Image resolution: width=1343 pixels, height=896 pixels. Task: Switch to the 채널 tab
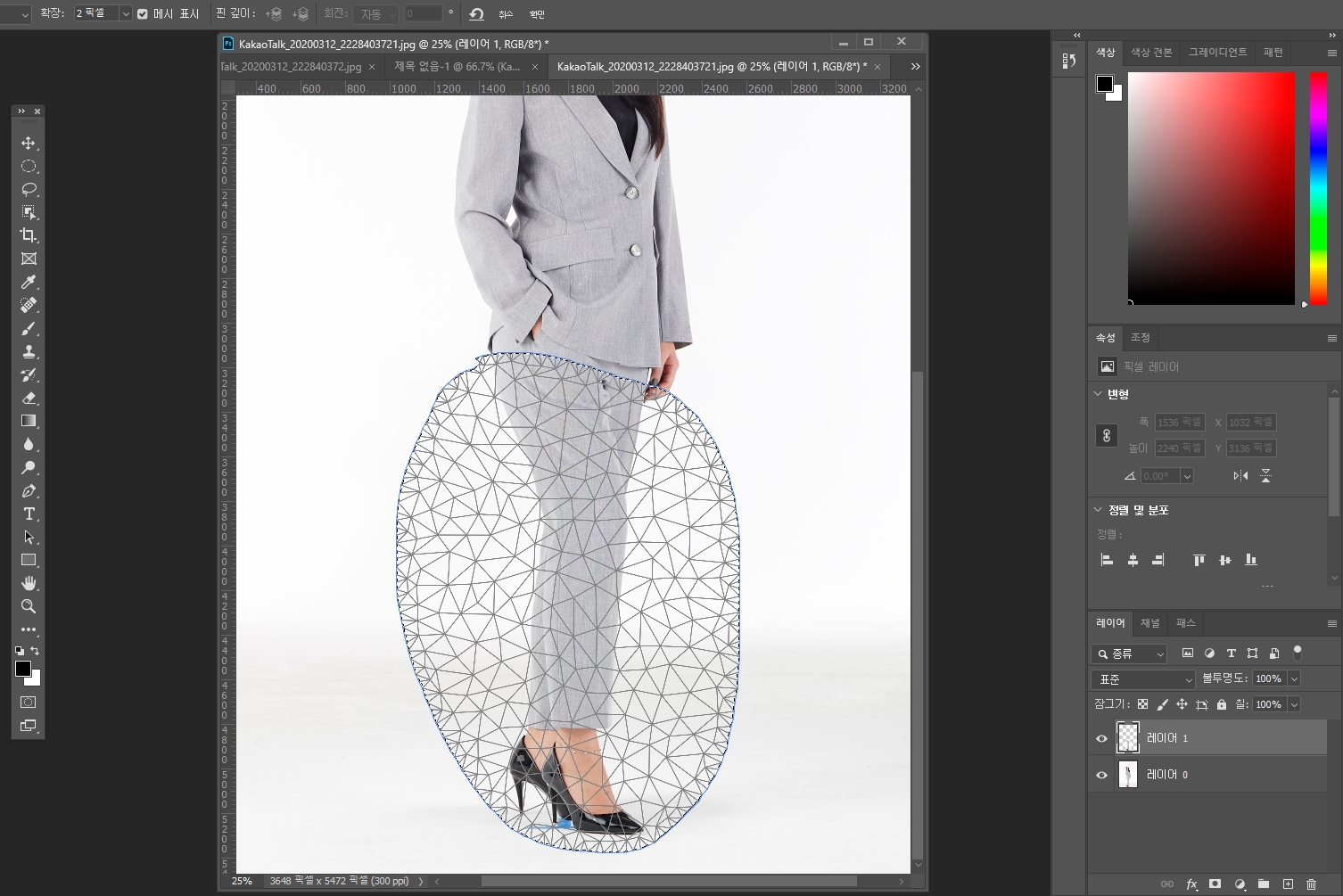click(x=1150, y=623)
